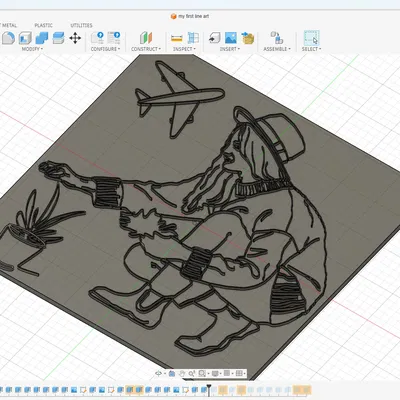Viewport: 400px width, 400px height.
Task: Click the second Configure table icon
Action: (x=114, y=38)
